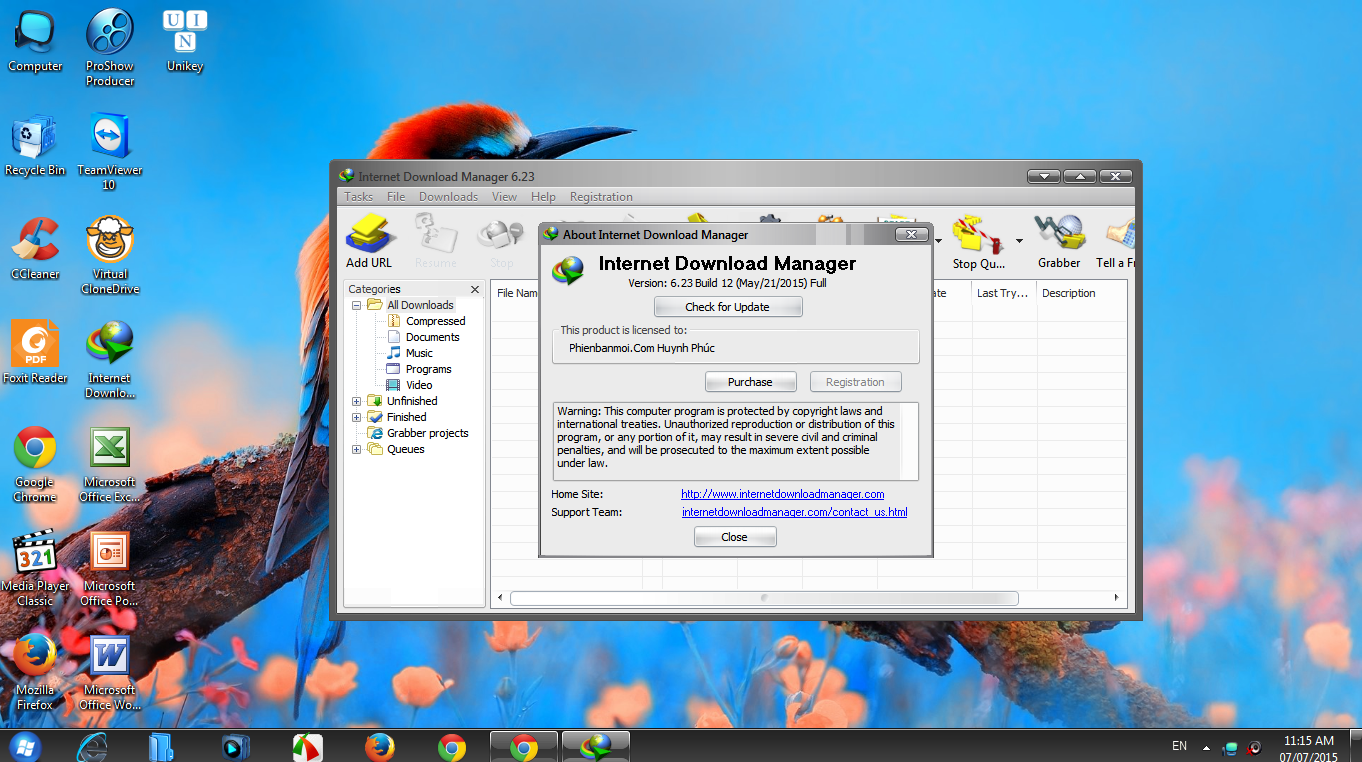The height and width of the screenshot is (762, 1362).
Task: Collapse the All Downloads tree node
Action: point(356,305)
